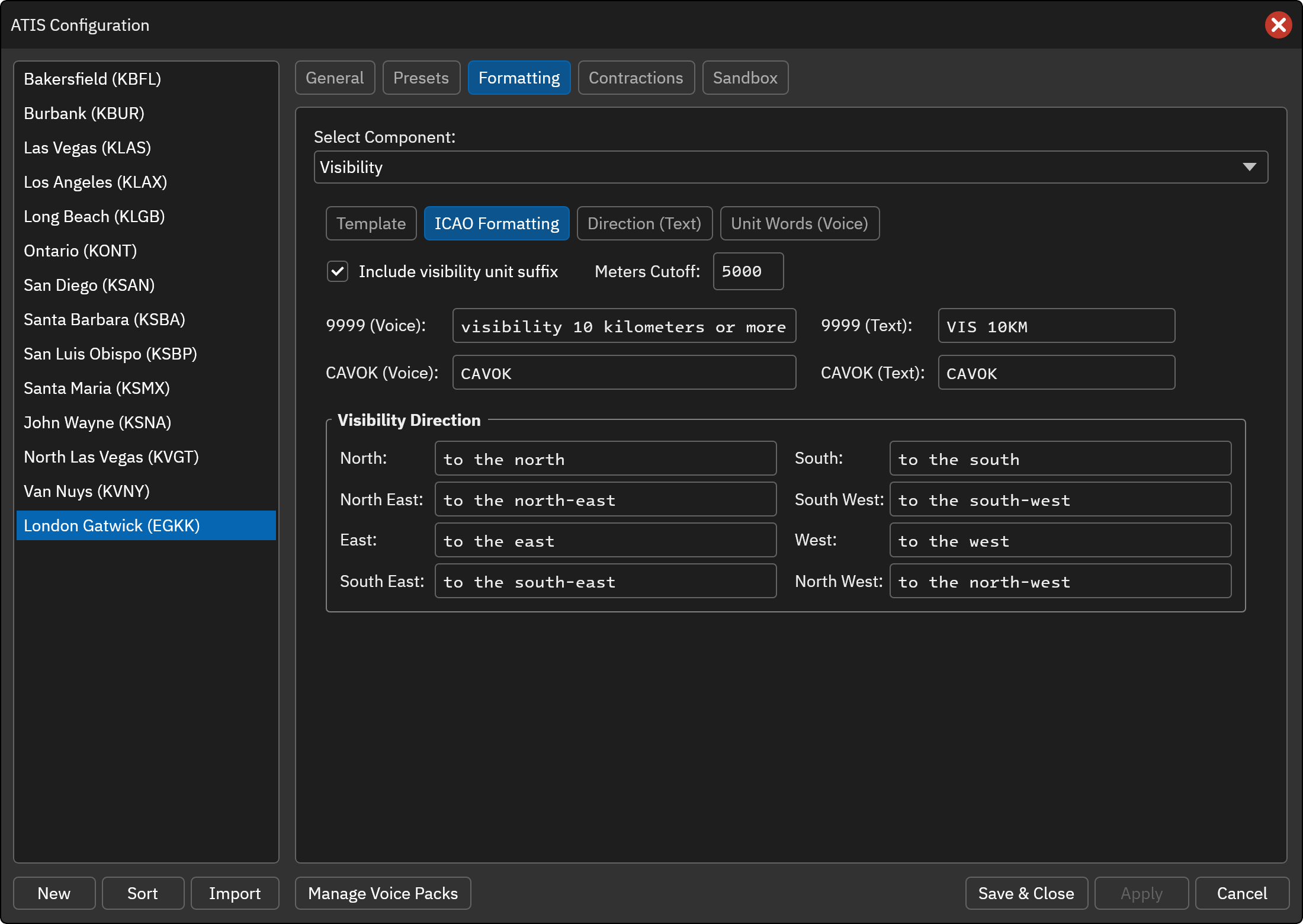Select the Template sub-tab
This screenshot has height=924, width=1303.
[371, 223]
